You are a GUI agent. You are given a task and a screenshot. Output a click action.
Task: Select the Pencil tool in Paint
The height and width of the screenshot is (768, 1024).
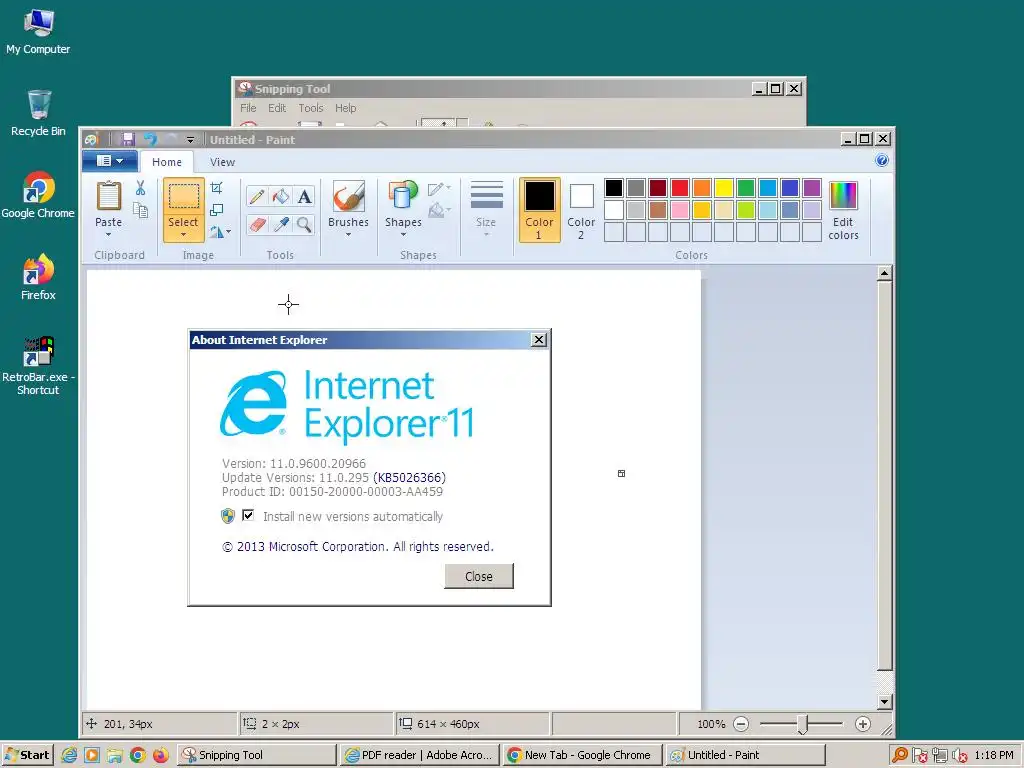[x=257, y=197]
